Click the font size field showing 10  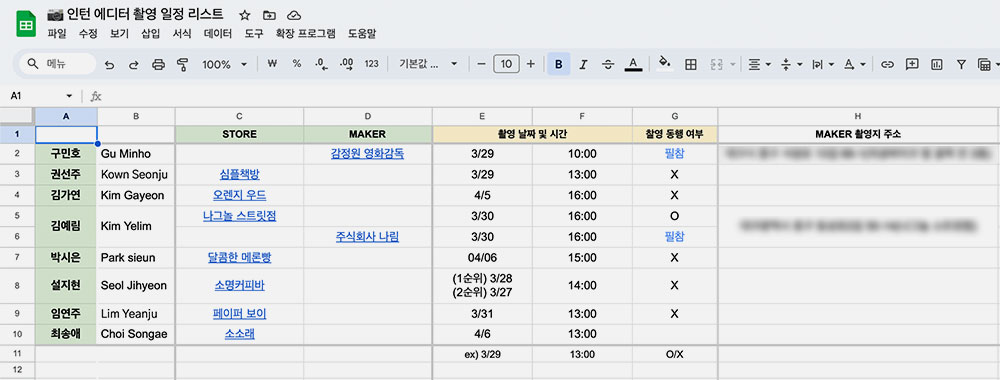point(506,64)
